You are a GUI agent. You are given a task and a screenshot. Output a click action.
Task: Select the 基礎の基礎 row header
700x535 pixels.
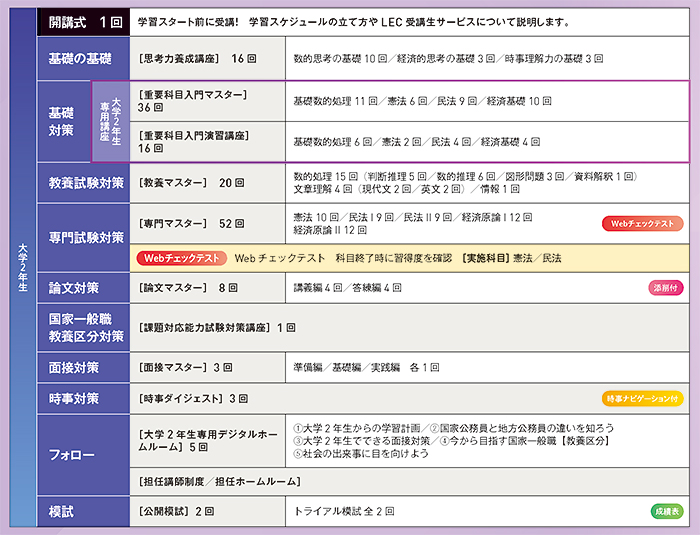pos(83,59)
